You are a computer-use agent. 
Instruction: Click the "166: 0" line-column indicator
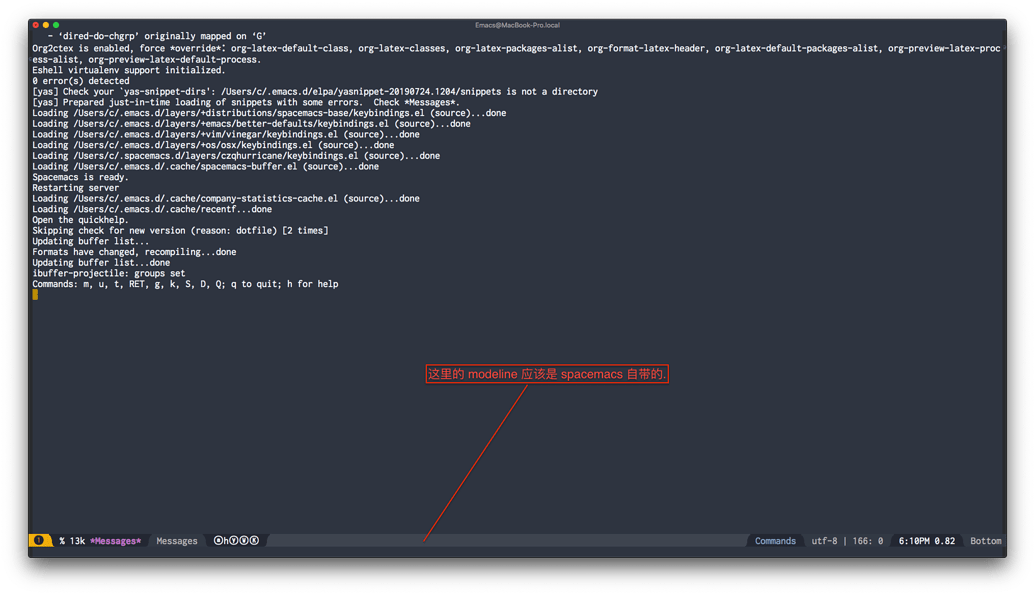(x=869, y=540)
